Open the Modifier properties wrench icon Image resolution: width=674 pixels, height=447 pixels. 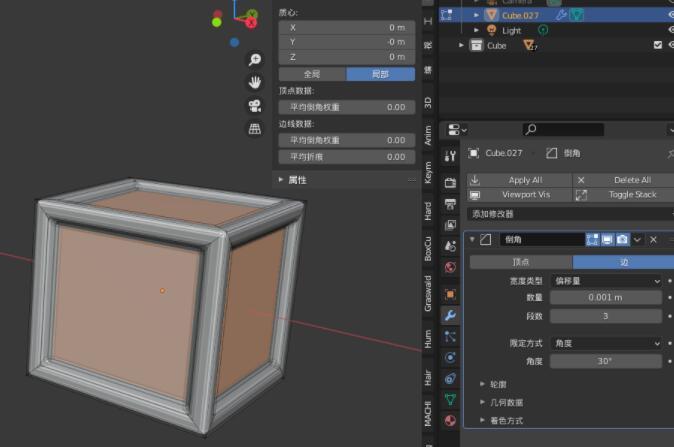[450, 315]
